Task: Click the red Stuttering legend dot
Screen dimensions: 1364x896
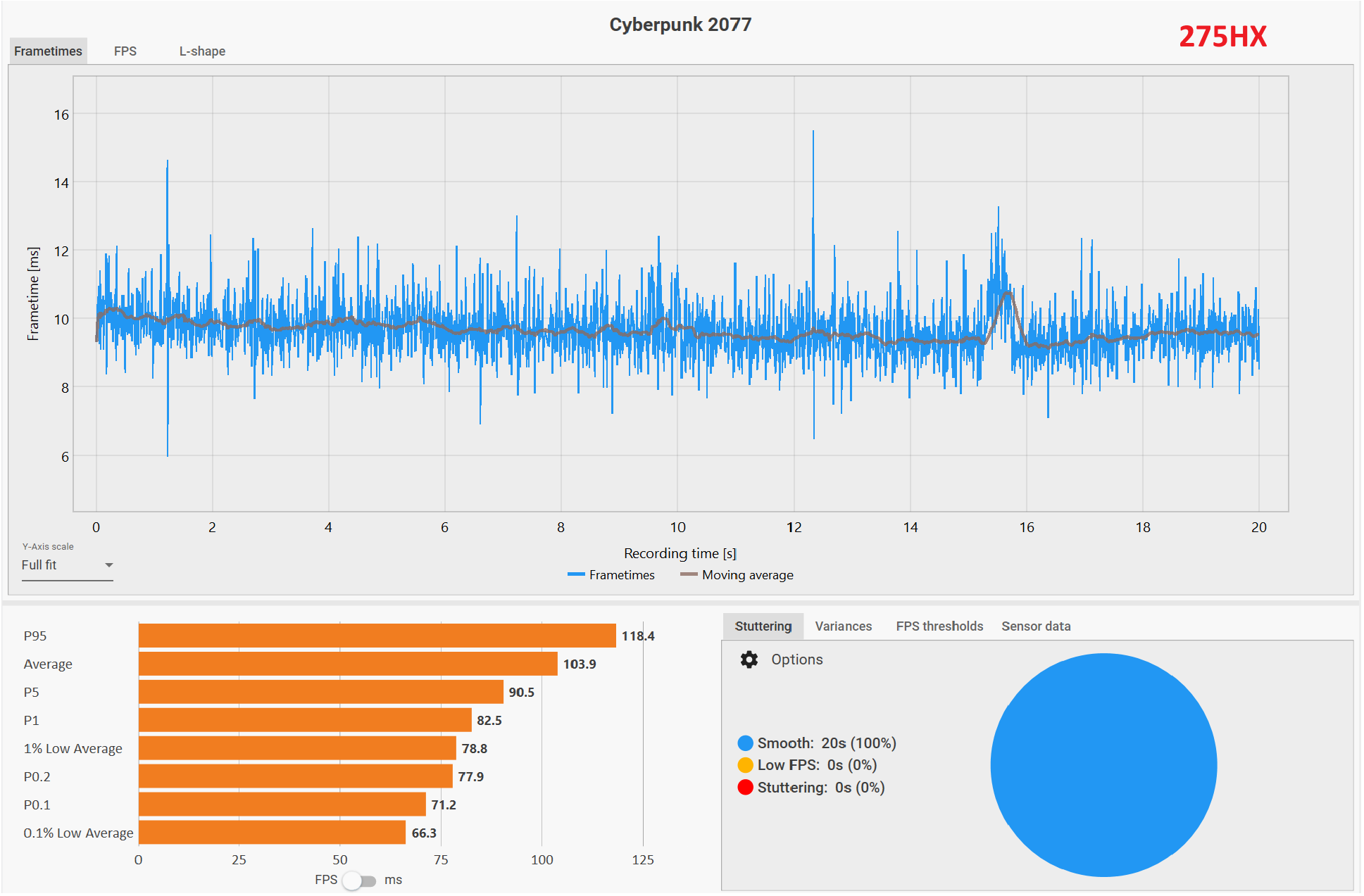Action: (745, 788)
